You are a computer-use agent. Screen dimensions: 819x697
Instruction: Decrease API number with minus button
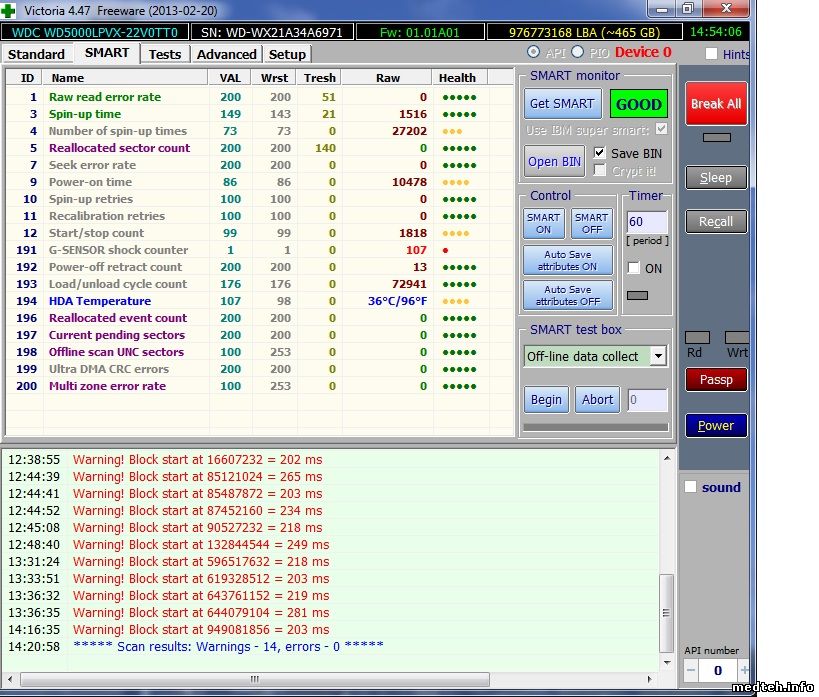[x=691, y=669]
